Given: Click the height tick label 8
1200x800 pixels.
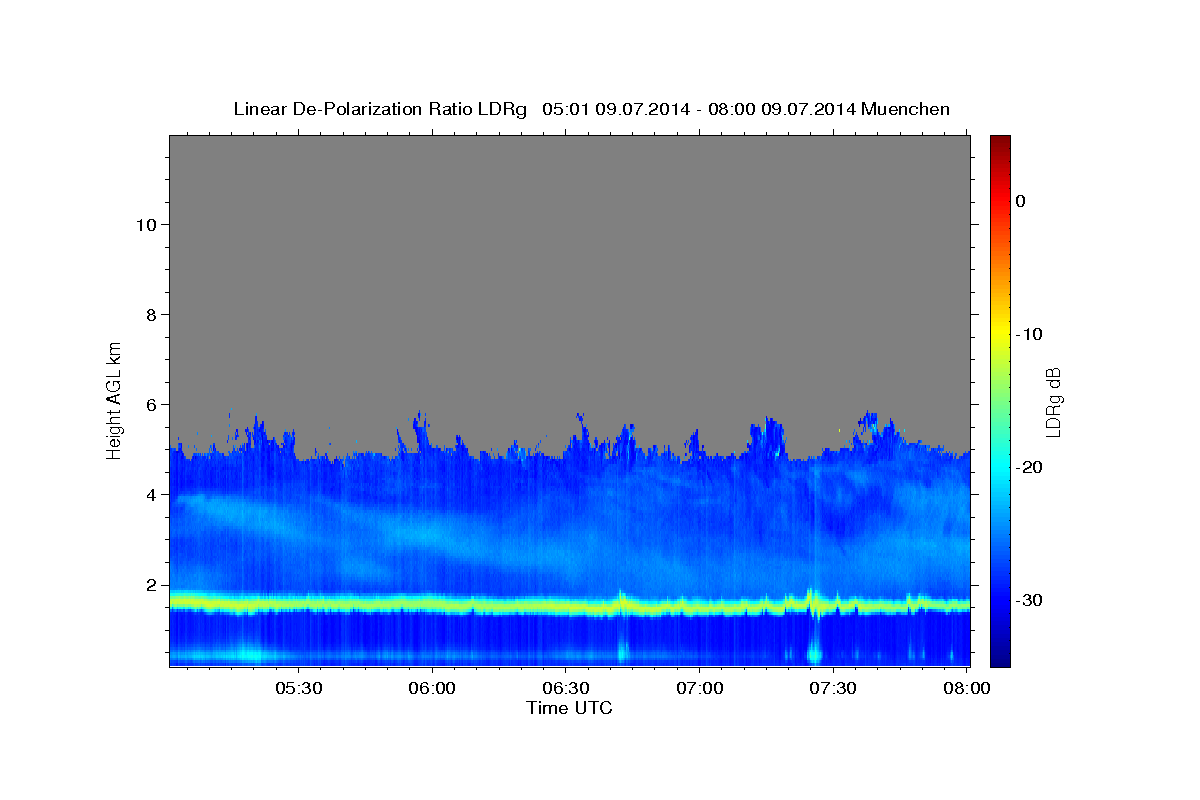Looking at the screenshot, I should click(x=153, y=315).
